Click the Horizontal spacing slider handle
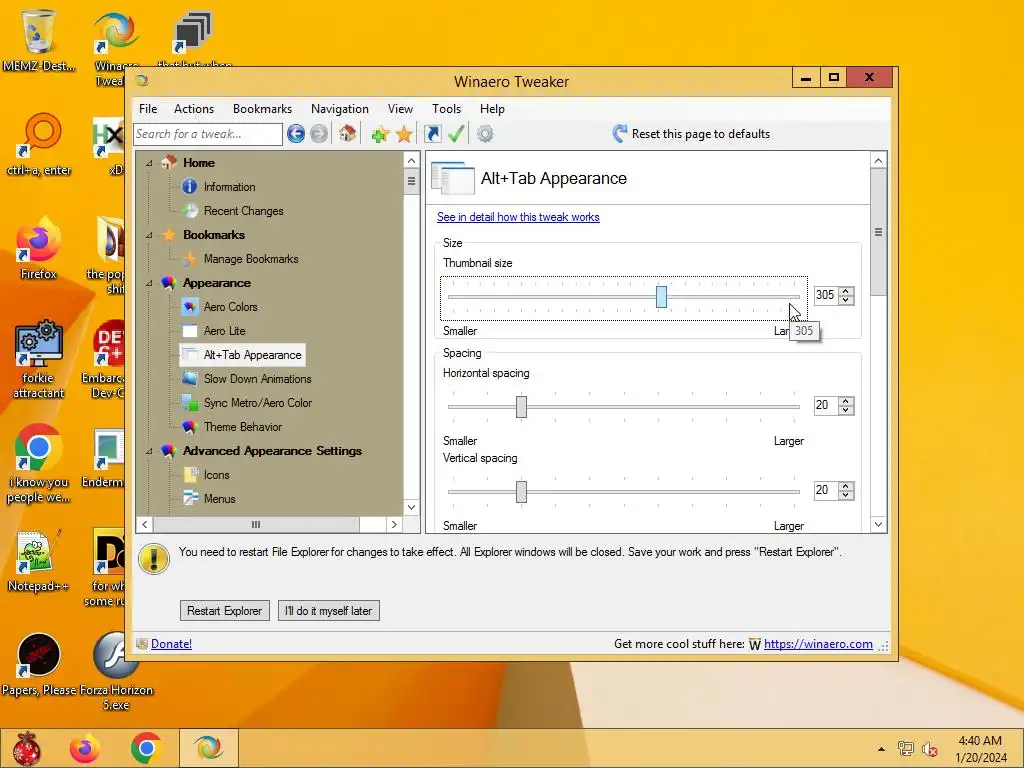1024x768 pixels. coord(521,407)
